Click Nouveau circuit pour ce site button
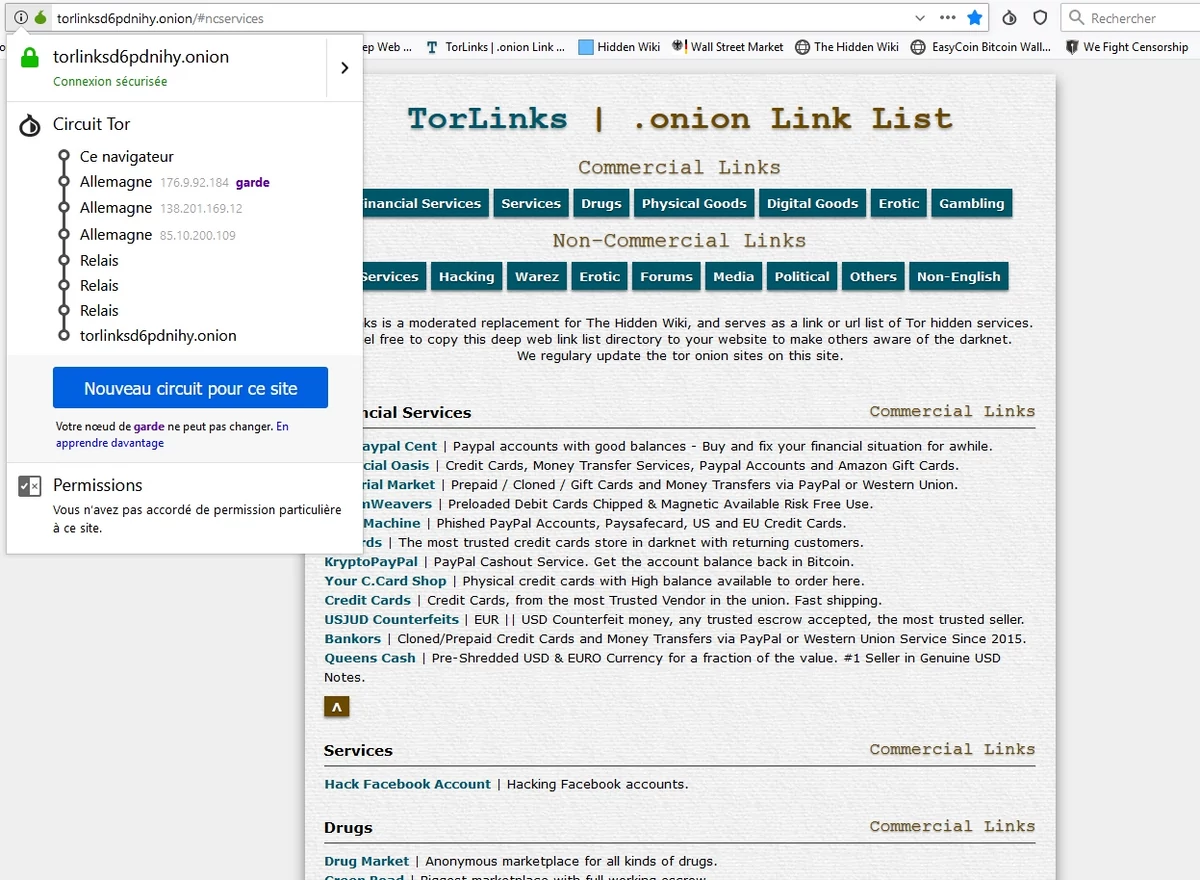The height and width of the screenshot is (880, 1200). point(190,388)
